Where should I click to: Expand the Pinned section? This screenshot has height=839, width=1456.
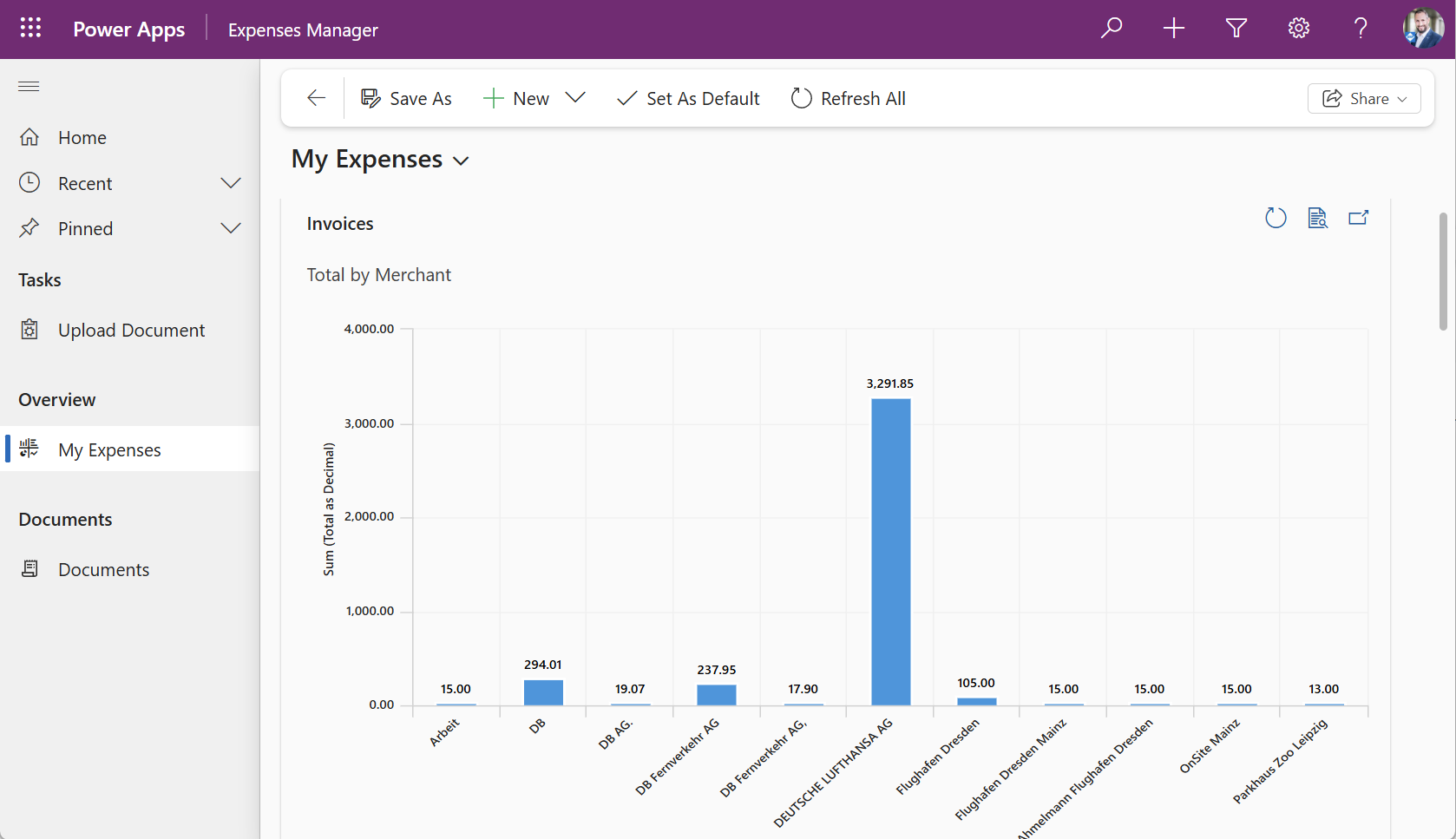[x=230, y=228]
